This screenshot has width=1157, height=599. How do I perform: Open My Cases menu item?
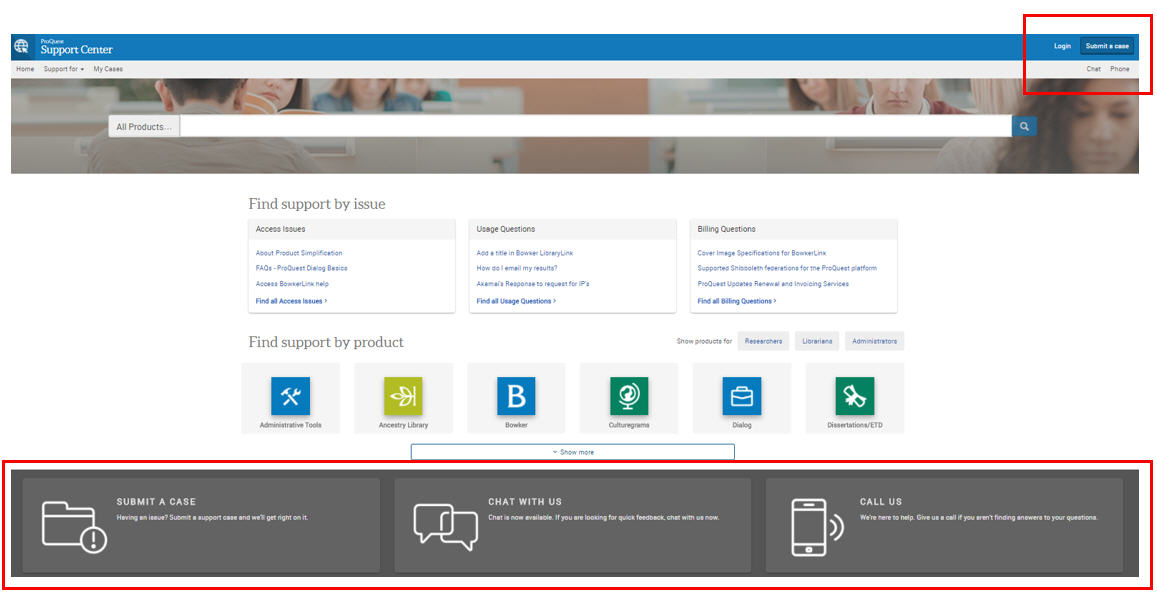108,69
